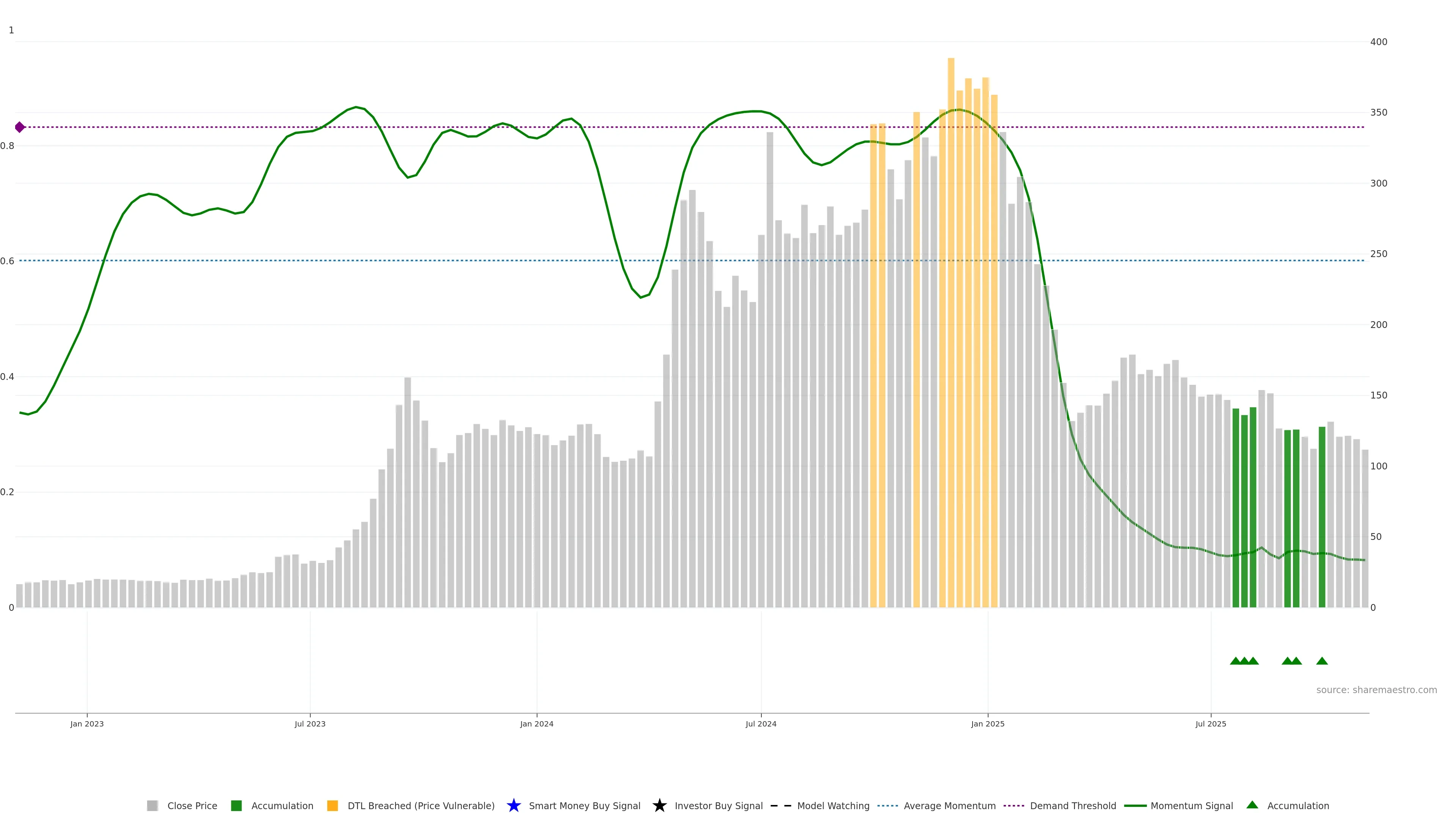This screenshot has width=1456, height=819.
Task: Click the tallest orange price bar
Action: (951, 339)
